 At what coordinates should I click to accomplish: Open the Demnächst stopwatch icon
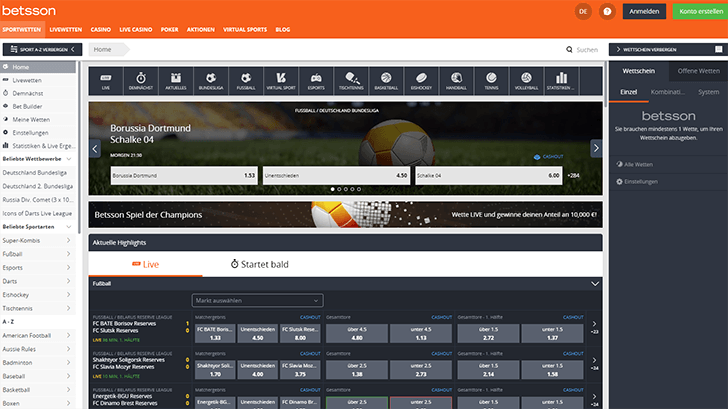141,81
